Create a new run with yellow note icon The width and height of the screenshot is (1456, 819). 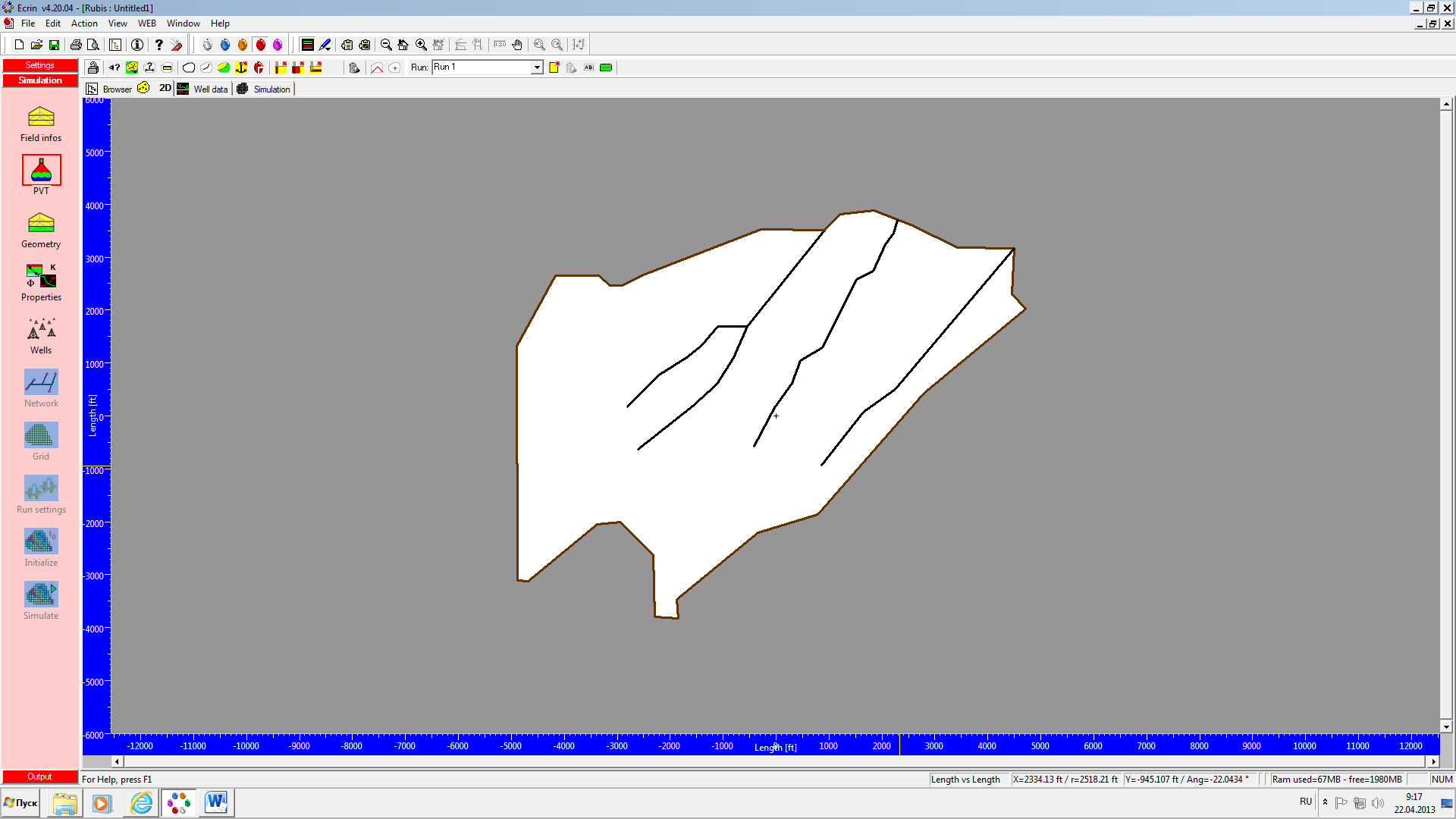pyautogui.click(x=554, y=67)
